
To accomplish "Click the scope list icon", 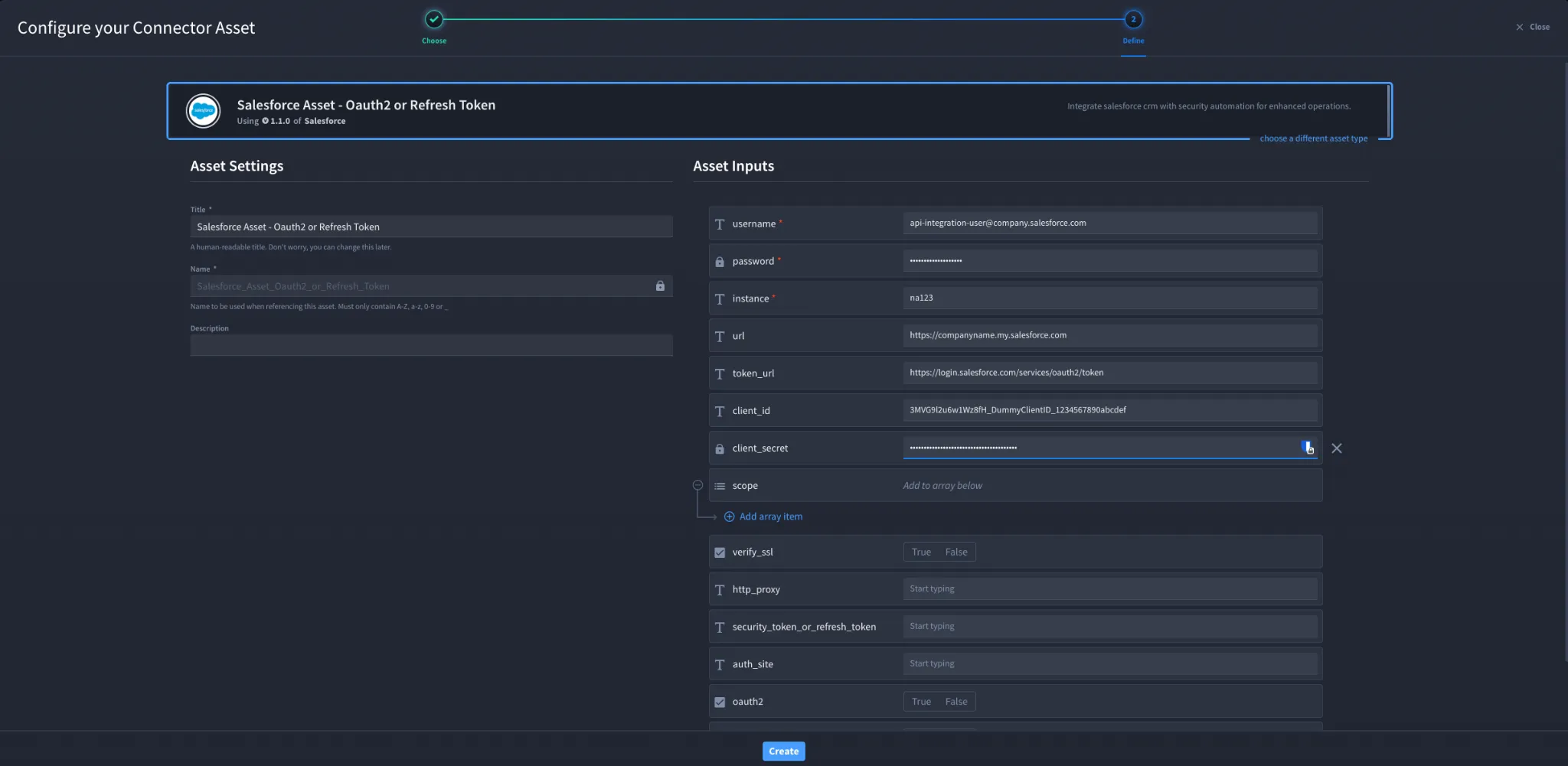I will tap(720, 486).
